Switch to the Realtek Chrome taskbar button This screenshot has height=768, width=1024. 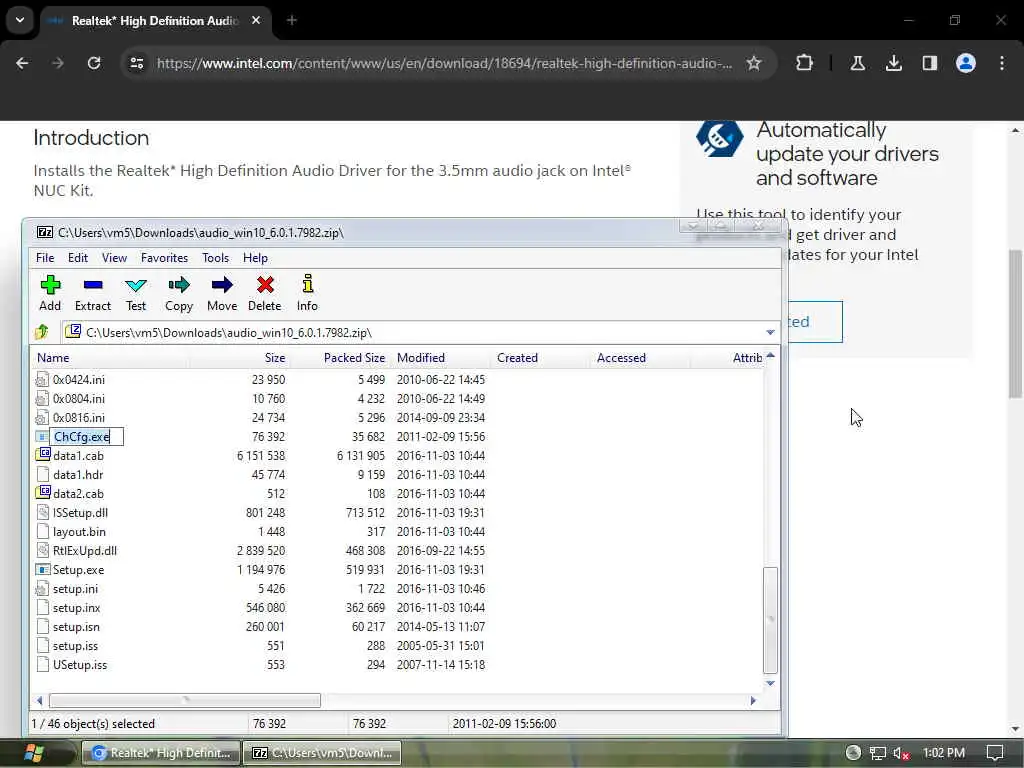[161, 753]
